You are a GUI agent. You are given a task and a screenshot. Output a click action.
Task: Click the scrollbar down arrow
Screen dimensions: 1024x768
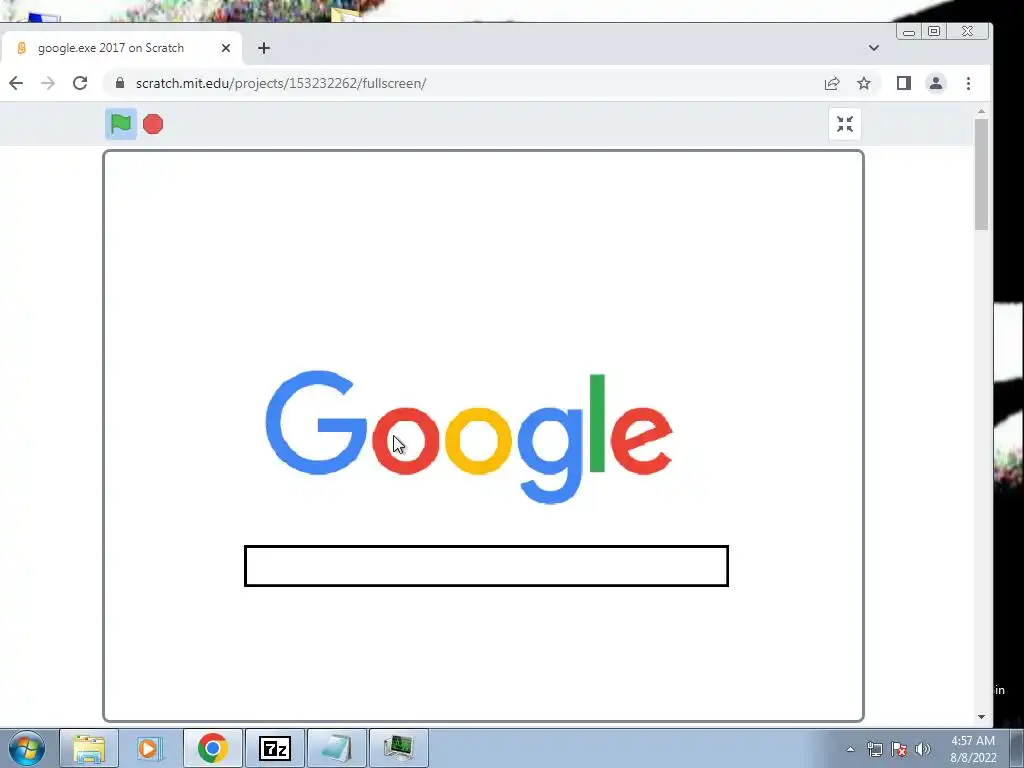[981, 717]
